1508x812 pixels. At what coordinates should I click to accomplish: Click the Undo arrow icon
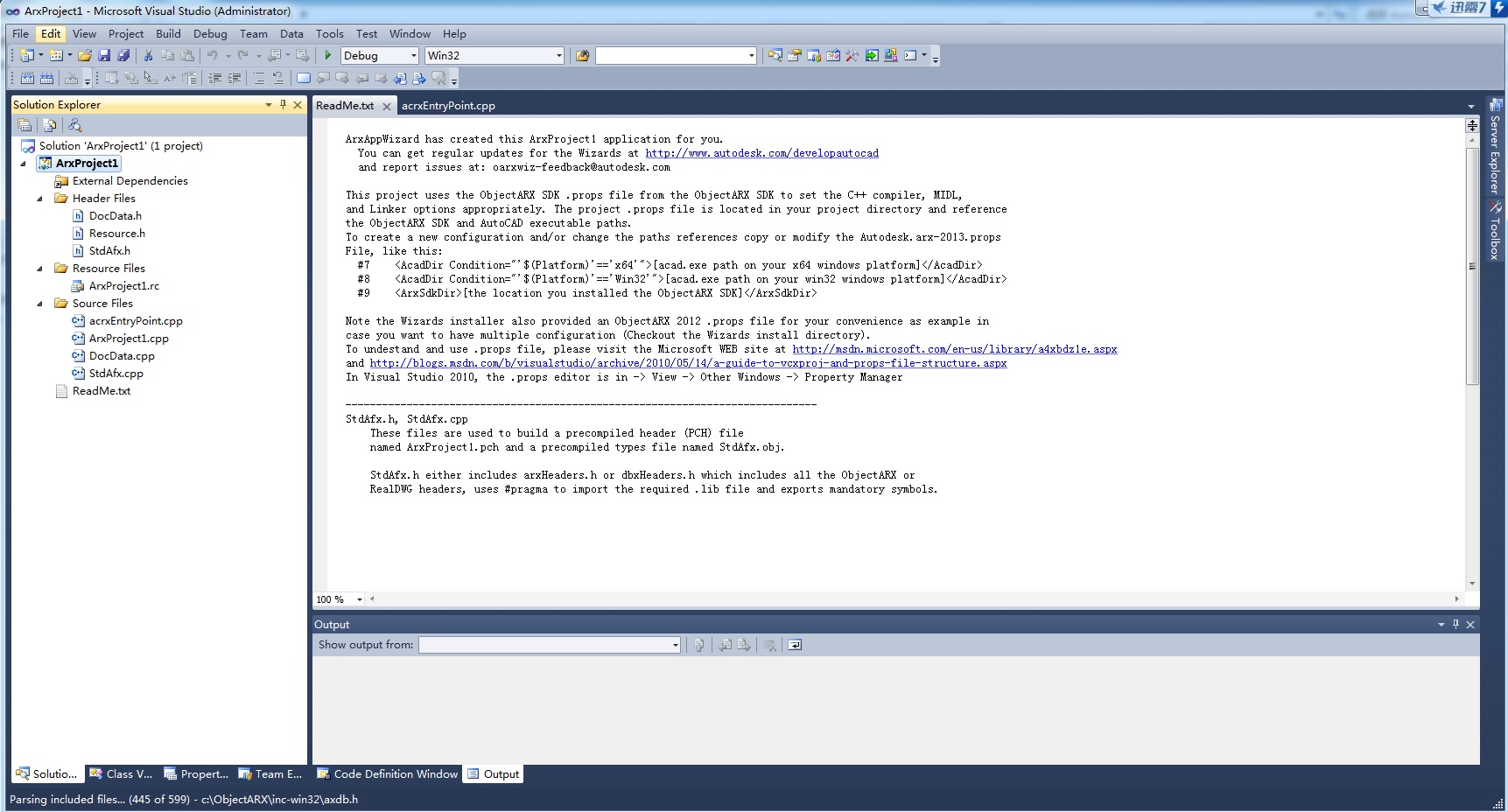click(212, 55)
